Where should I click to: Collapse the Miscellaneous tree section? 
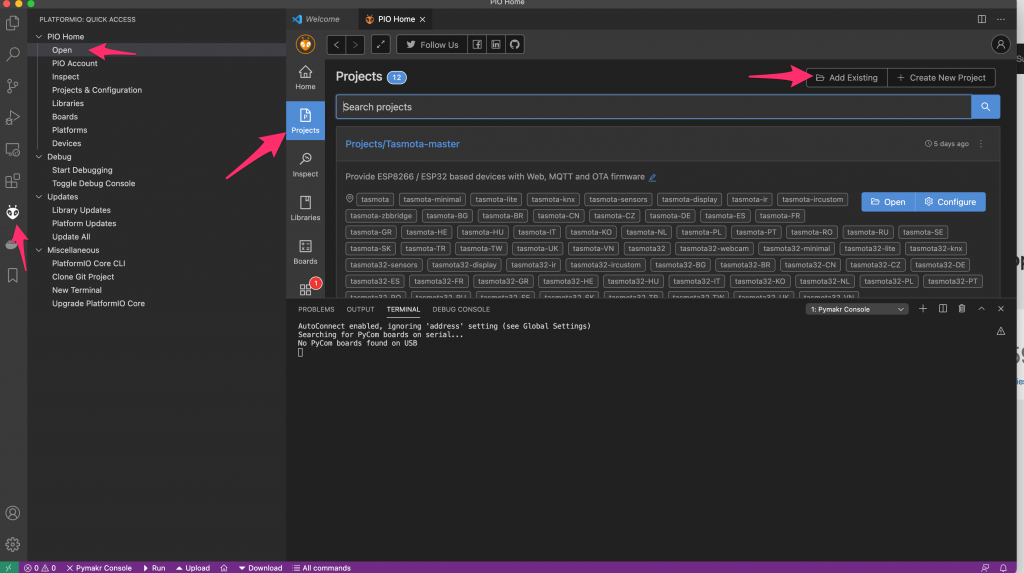click(39, 250)
